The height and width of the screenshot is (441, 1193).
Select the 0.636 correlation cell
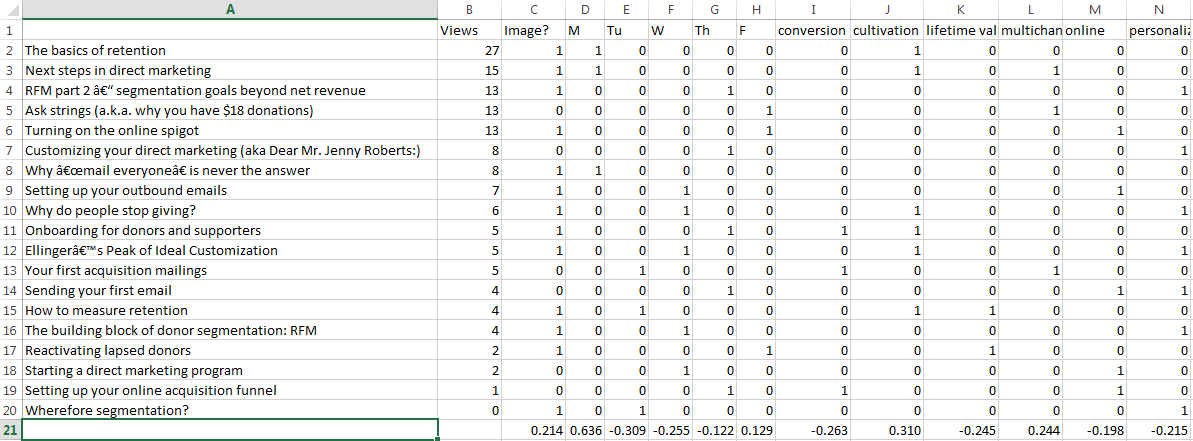point(585,430)
